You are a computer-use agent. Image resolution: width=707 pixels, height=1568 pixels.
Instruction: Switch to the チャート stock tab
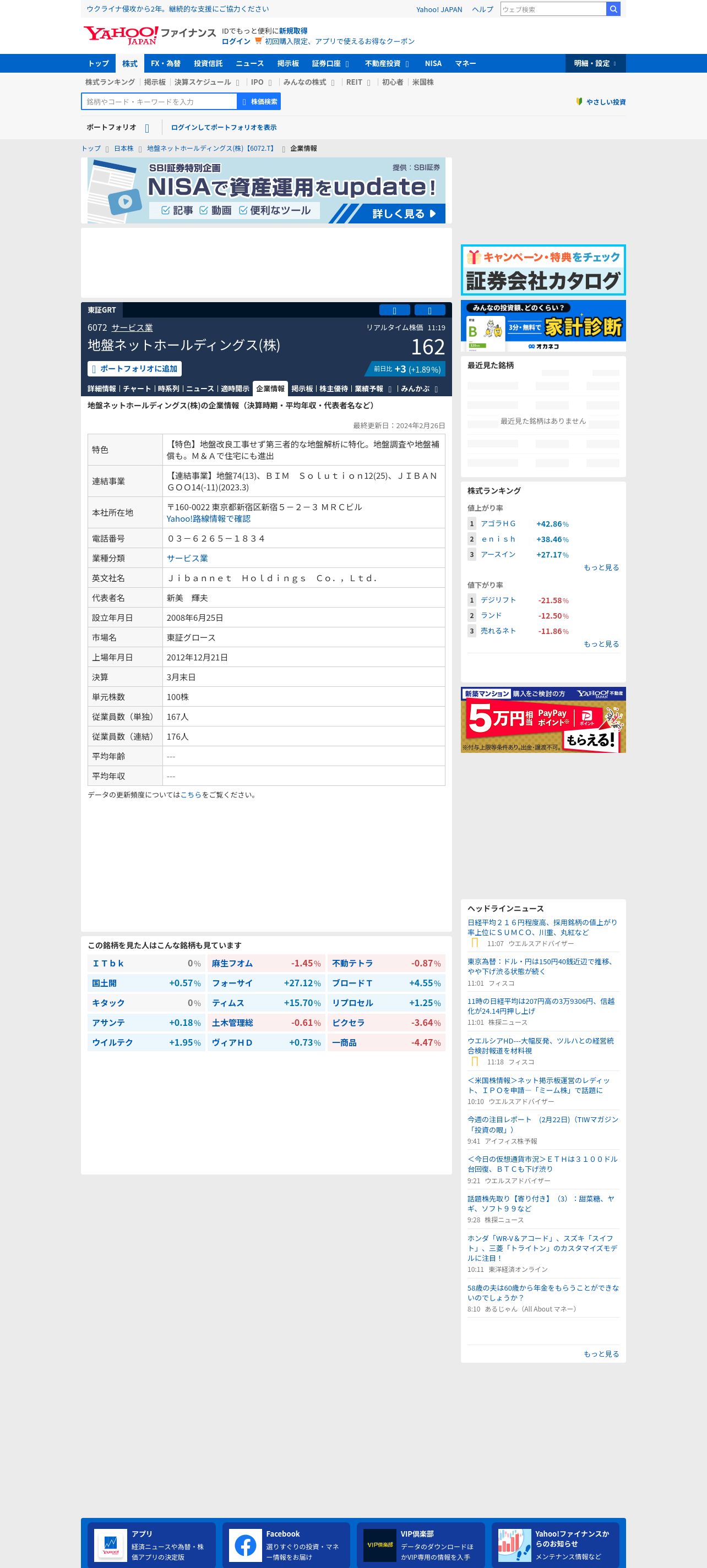(137, 389)
